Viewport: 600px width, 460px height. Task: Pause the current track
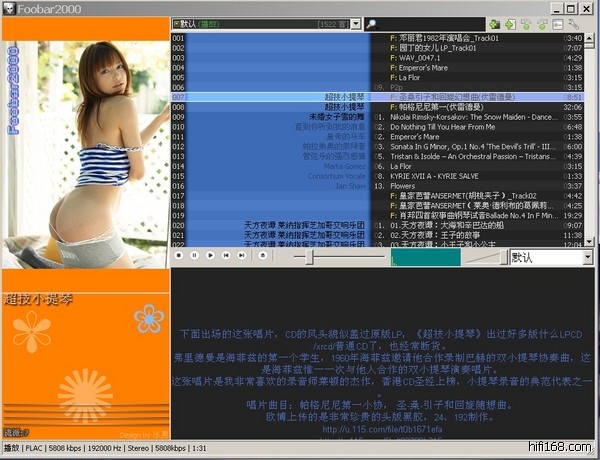pyautogui.click(x=195, y=256)
